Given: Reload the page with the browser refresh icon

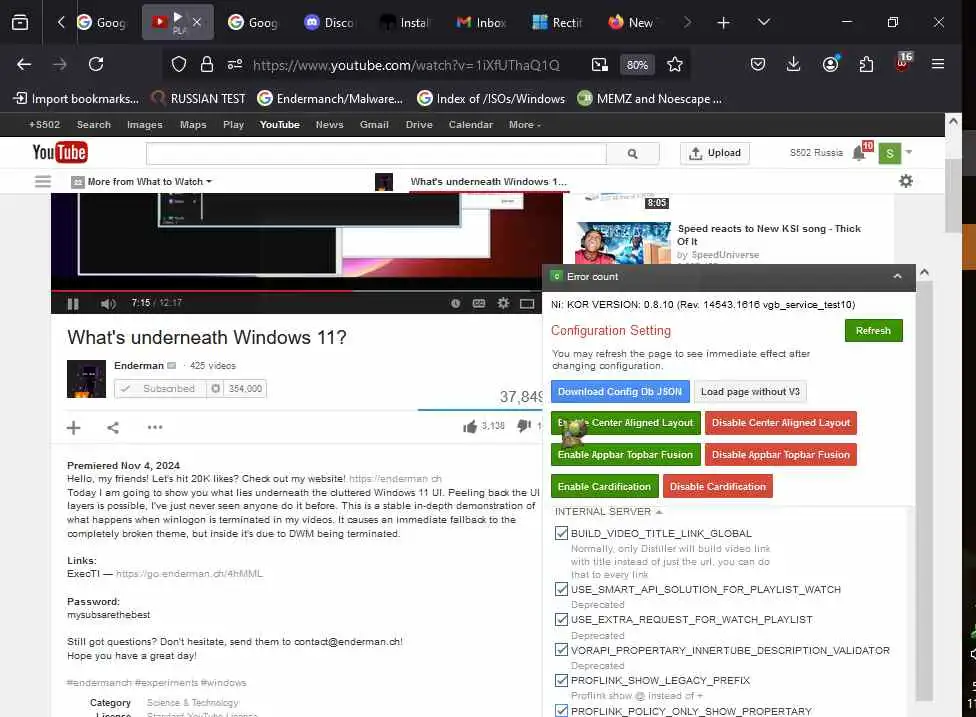Looking at the screenshot, I should click(96, 64).
